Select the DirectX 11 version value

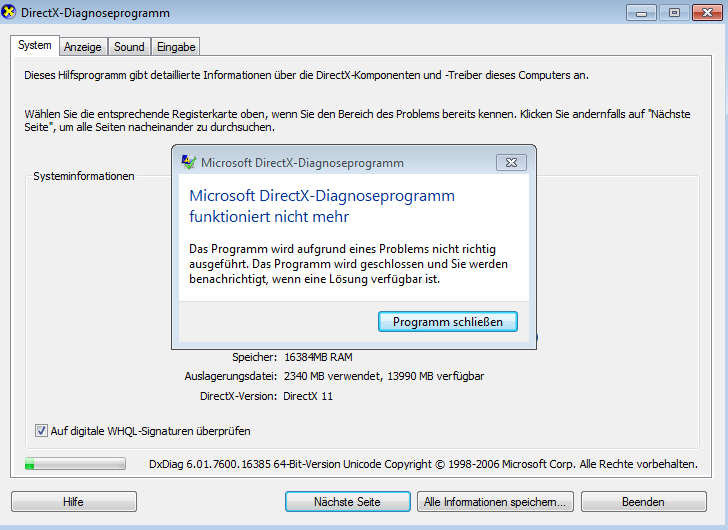308,396
